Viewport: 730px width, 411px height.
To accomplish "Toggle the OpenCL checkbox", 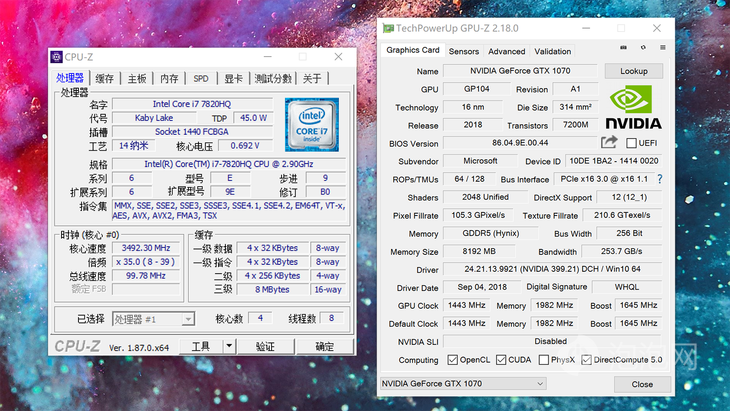I will point(452,360).
